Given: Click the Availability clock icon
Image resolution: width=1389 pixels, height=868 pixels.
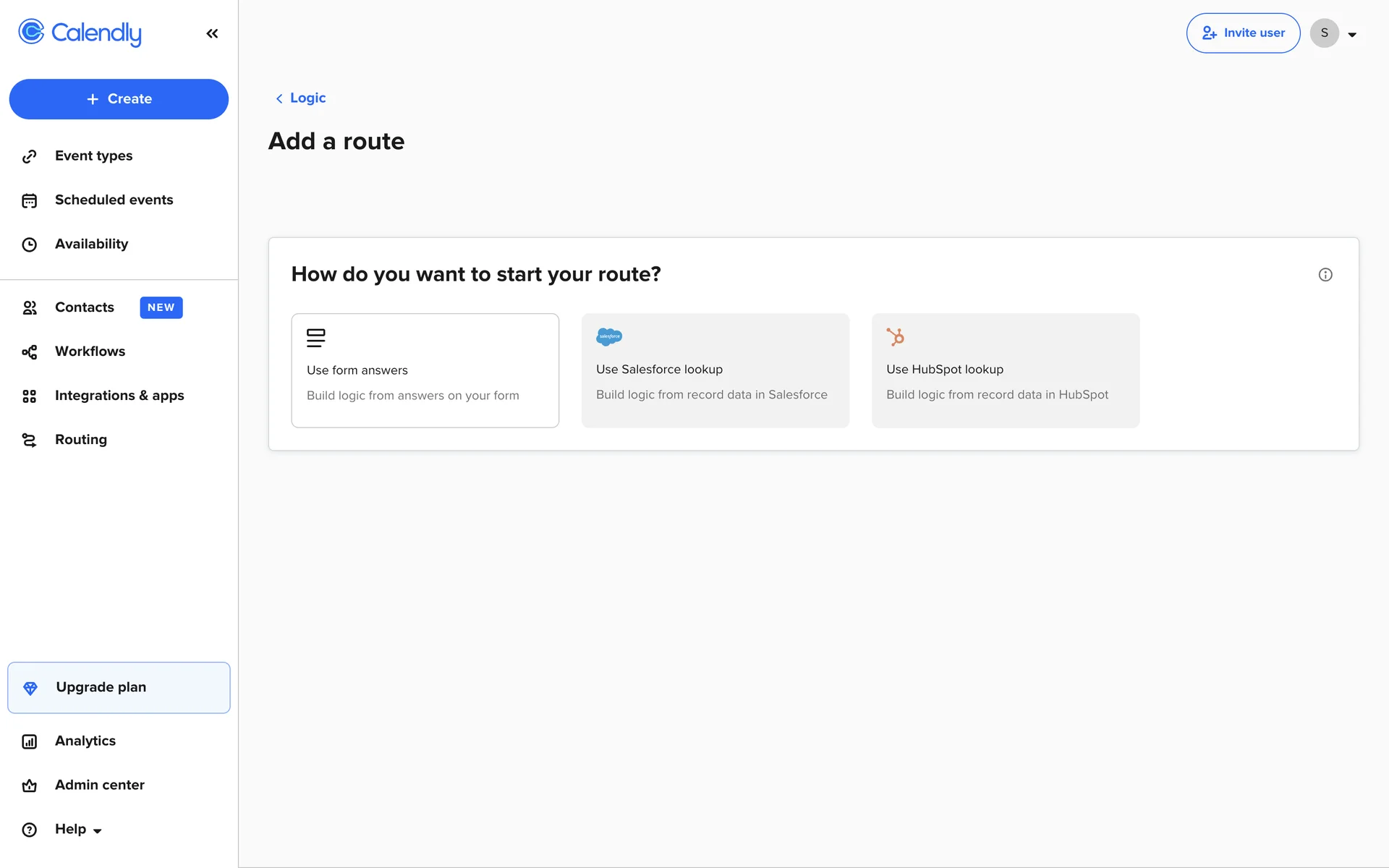Looking at the screenshot, I should click(x=30, y=244).
